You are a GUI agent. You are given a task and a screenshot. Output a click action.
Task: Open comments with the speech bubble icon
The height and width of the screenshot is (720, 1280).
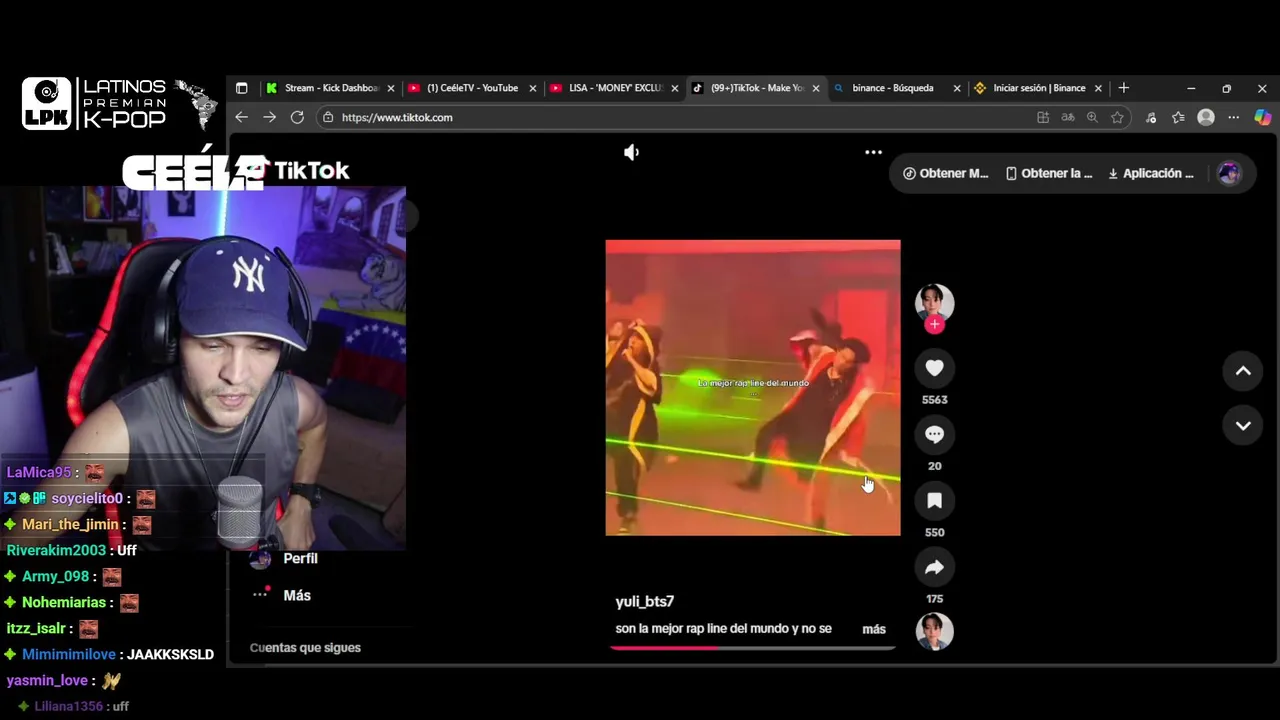point(934,435)
